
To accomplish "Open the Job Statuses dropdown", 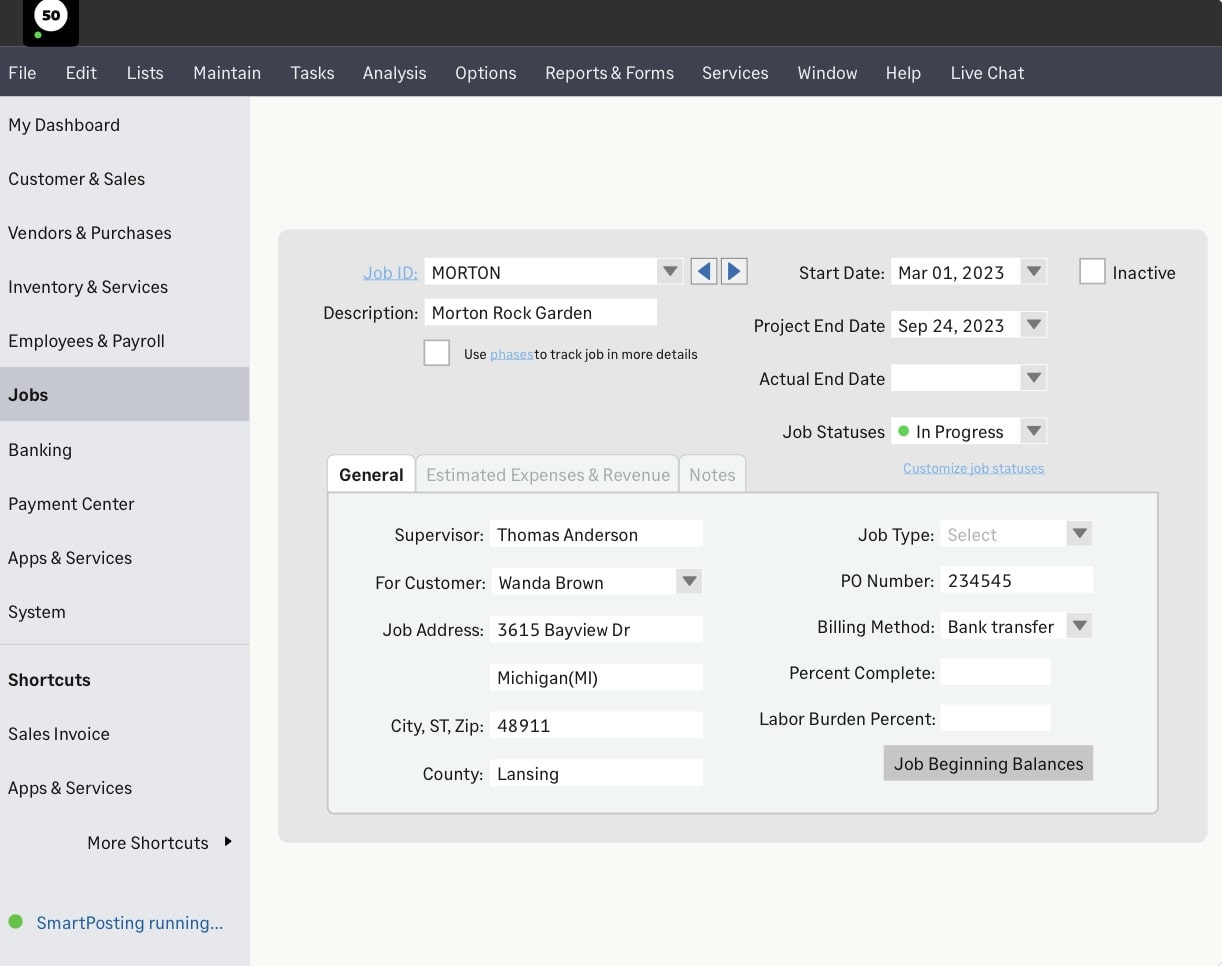I will click(1035, 431).
